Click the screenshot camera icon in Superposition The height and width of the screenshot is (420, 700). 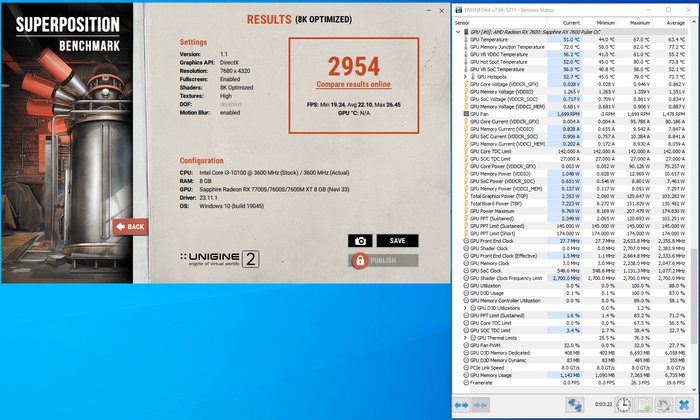click(x=360, y=241)
